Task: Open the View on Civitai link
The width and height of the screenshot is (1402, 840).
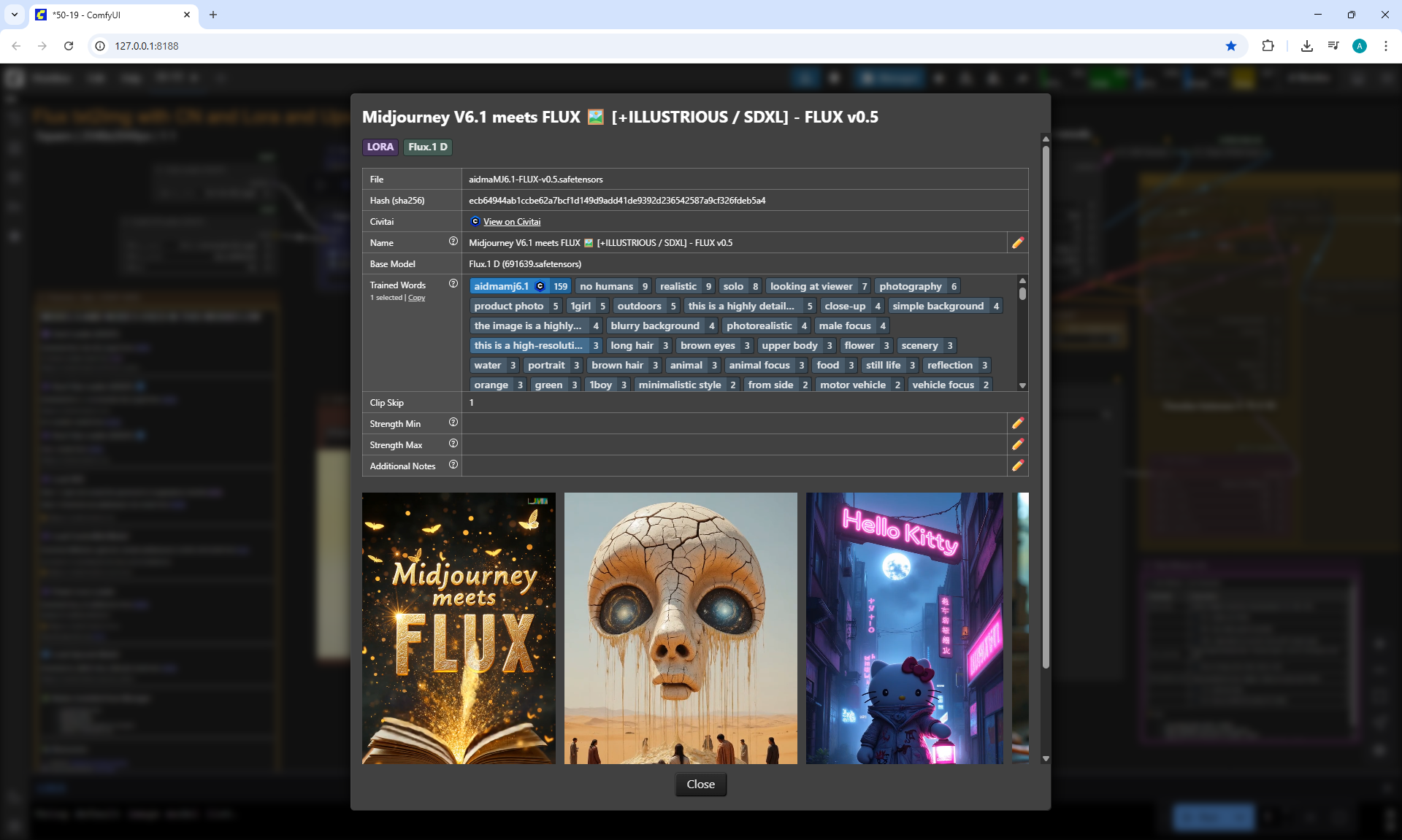Action: coord(511,222)
